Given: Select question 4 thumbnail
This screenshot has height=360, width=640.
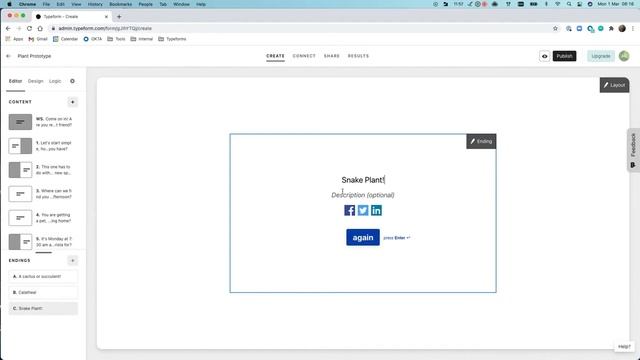Looking at the screenshot, I should (20, 218).
